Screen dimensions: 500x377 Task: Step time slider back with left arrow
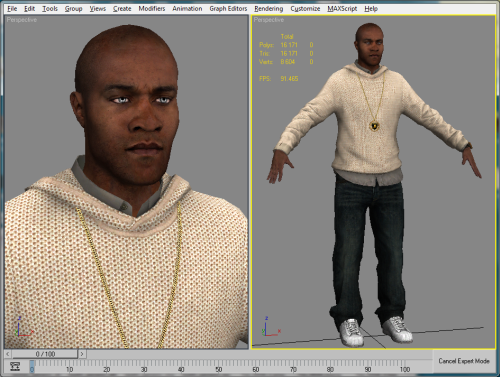pos(8,354)
